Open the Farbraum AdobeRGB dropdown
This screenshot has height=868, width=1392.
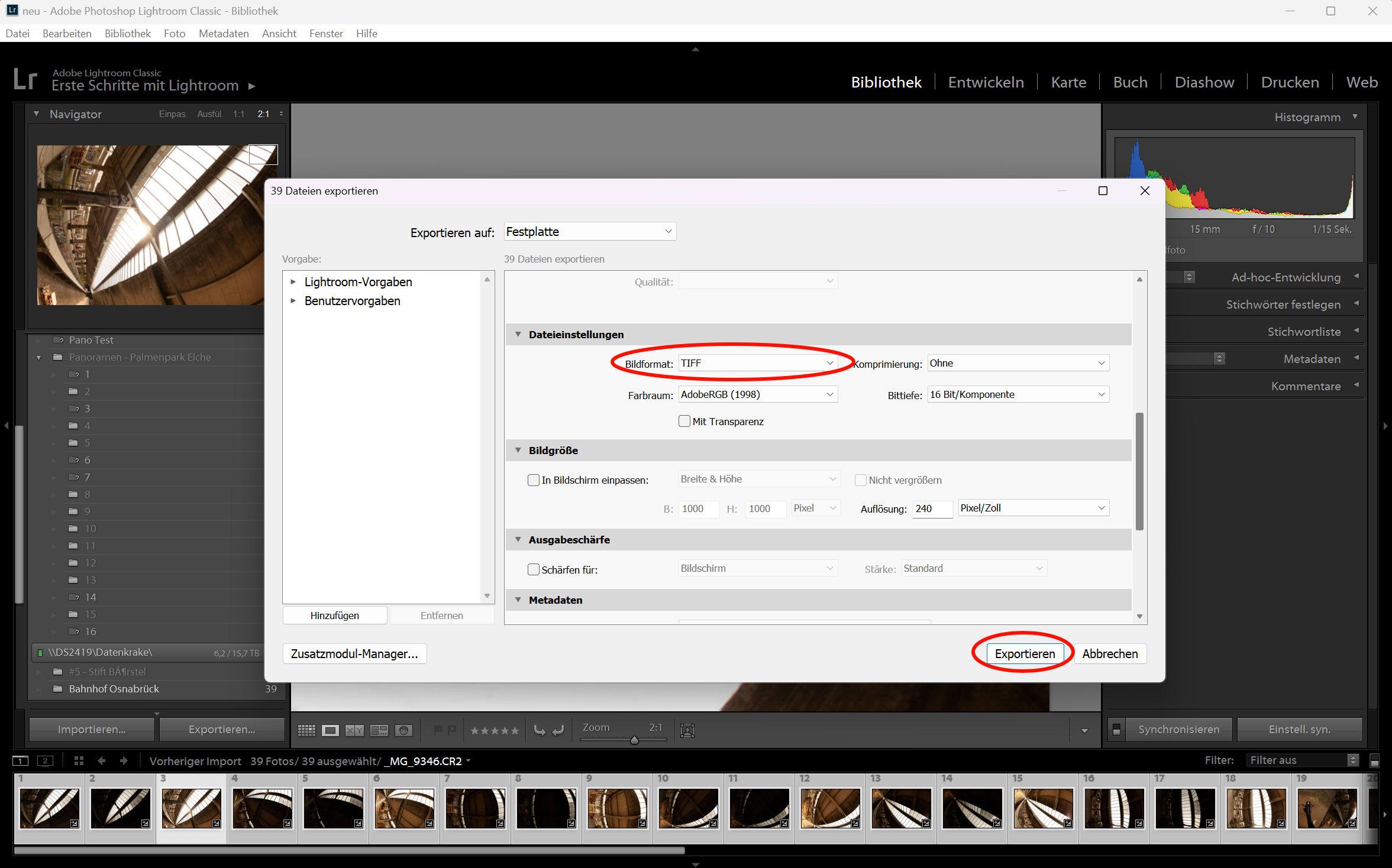point(758,394)
